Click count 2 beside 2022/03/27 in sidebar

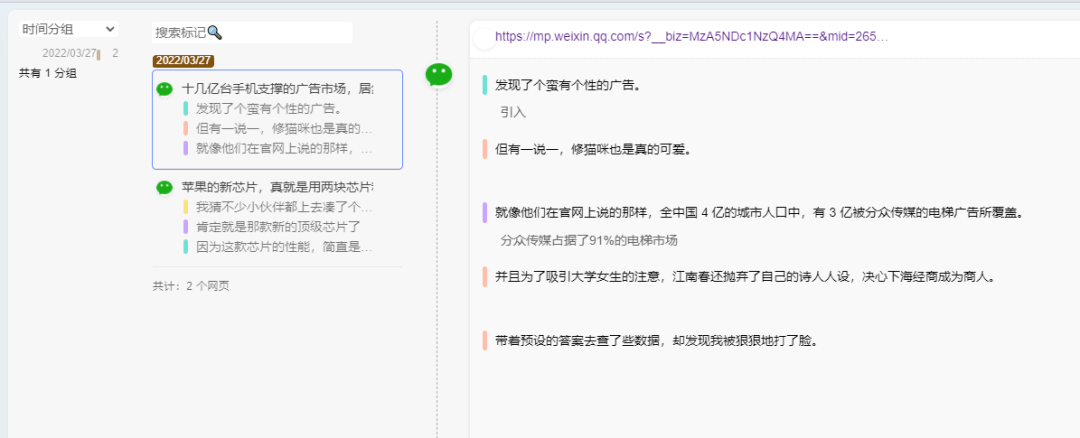(x=115, y=53)
